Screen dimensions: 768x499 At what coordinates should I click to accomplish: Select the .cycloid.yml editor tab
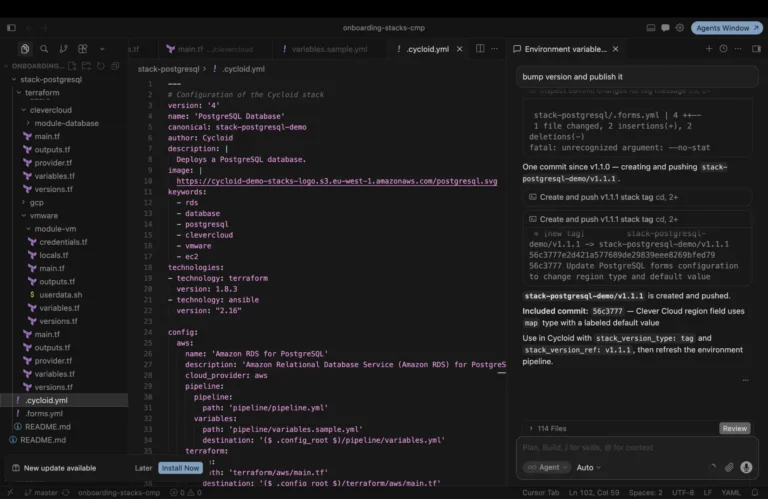point(427,49)
